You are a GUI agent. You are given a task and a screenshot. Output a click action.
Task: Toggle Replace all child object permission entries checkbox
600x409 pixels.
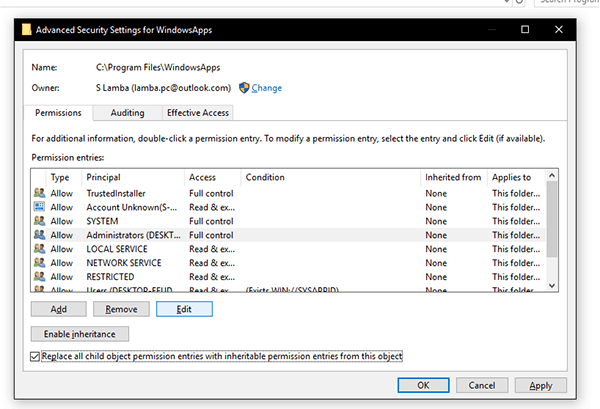click(x=35, y=357)
